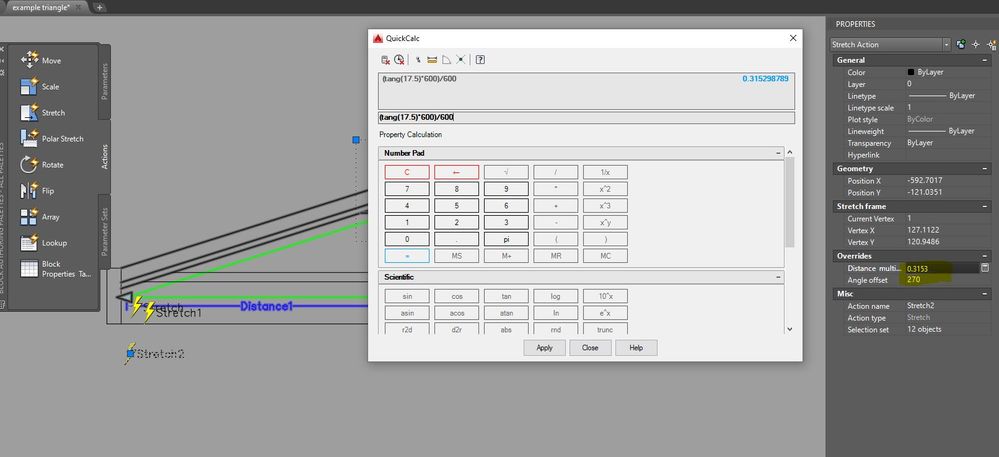Click the Selection set value 12 objects

coord(924,330)
